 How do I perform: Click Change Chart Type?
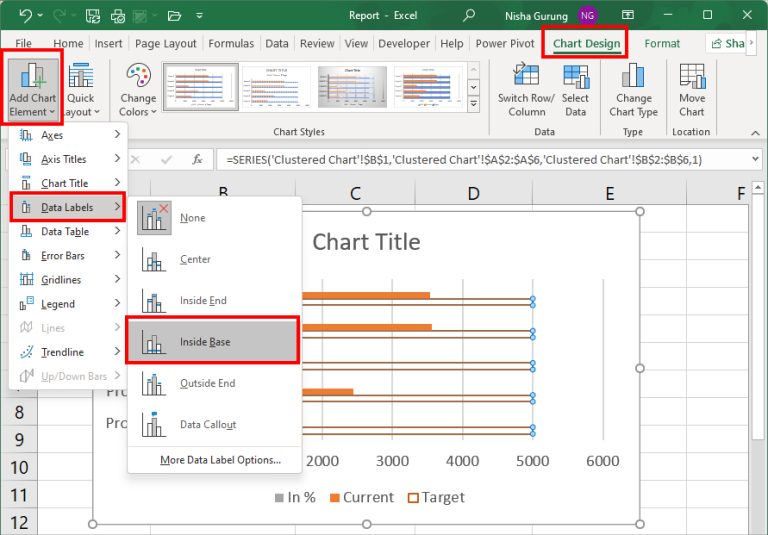click(x=633, y=90)
